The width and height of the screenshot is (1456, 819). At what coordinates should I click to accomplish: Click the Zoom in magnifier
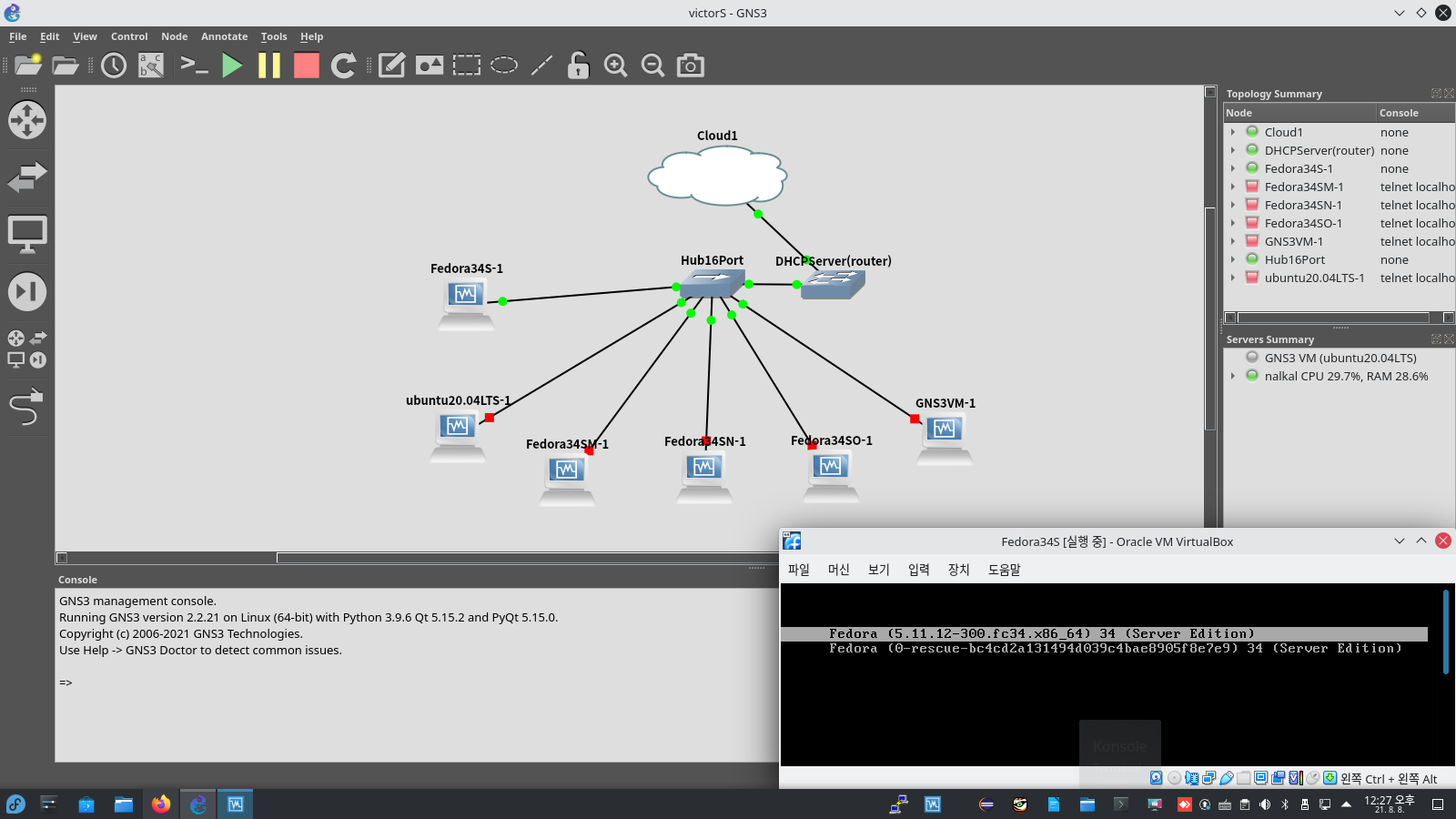[616, 66]
